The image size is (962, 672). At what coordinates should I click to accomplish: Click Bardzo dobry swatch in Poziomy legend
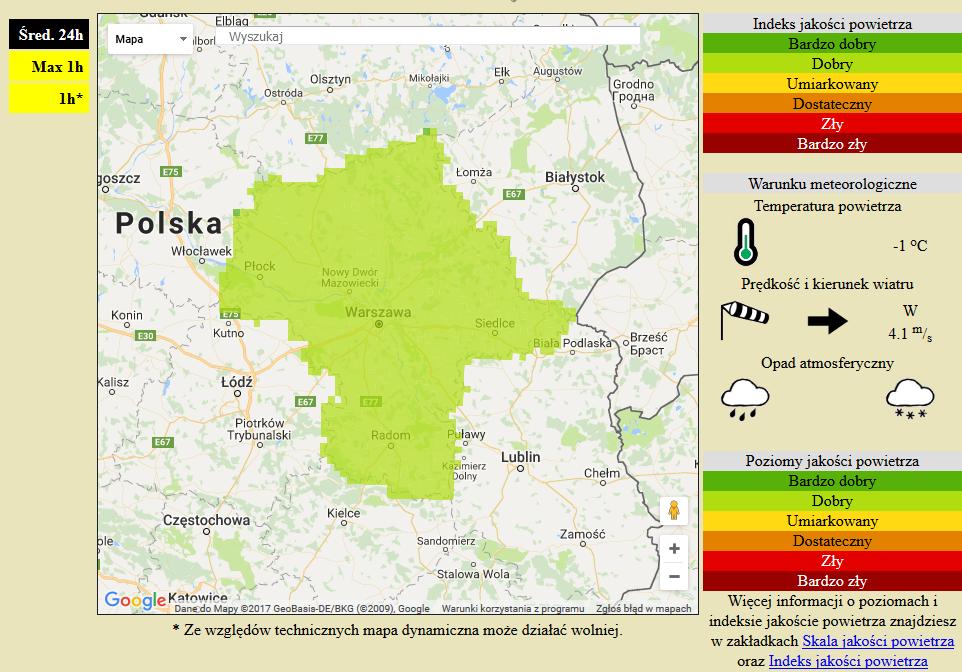(x=832, y=481)
